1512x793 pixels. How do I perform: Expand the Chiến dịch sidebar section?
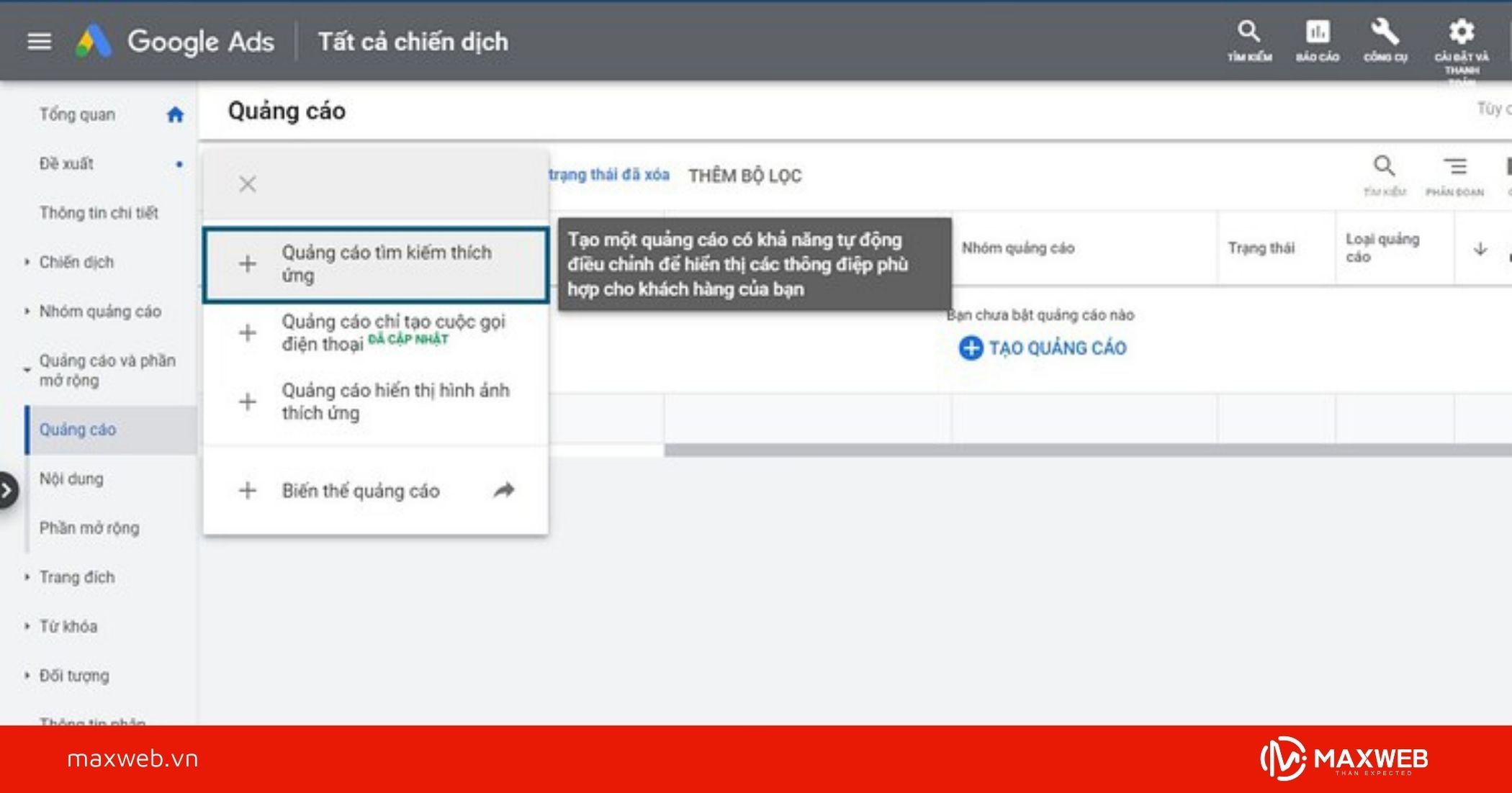coord(26,262)
